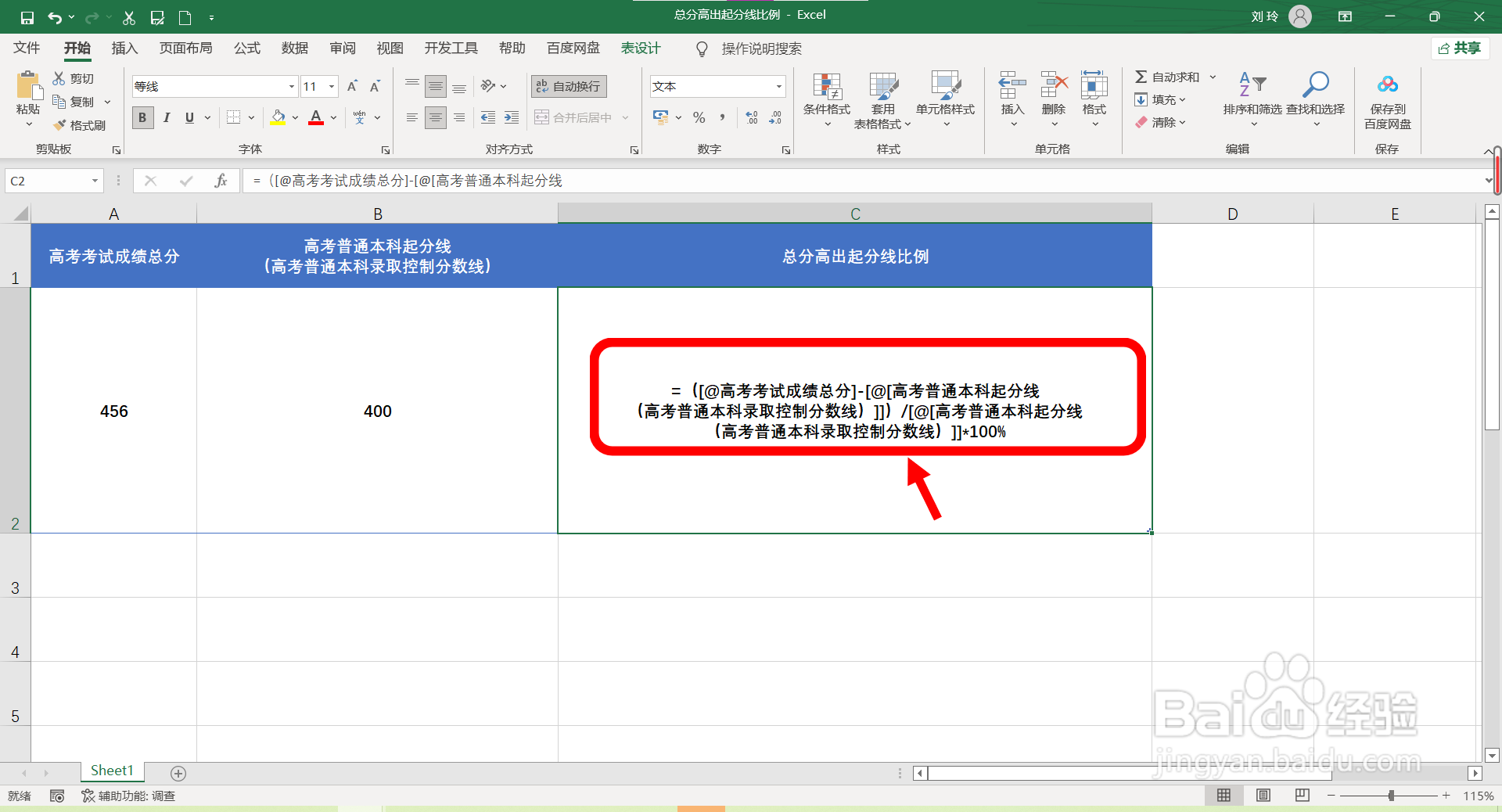Switch to the Formulas (公式) tab
Viewport: 1502px width, 812px height.
pos(247,48)
